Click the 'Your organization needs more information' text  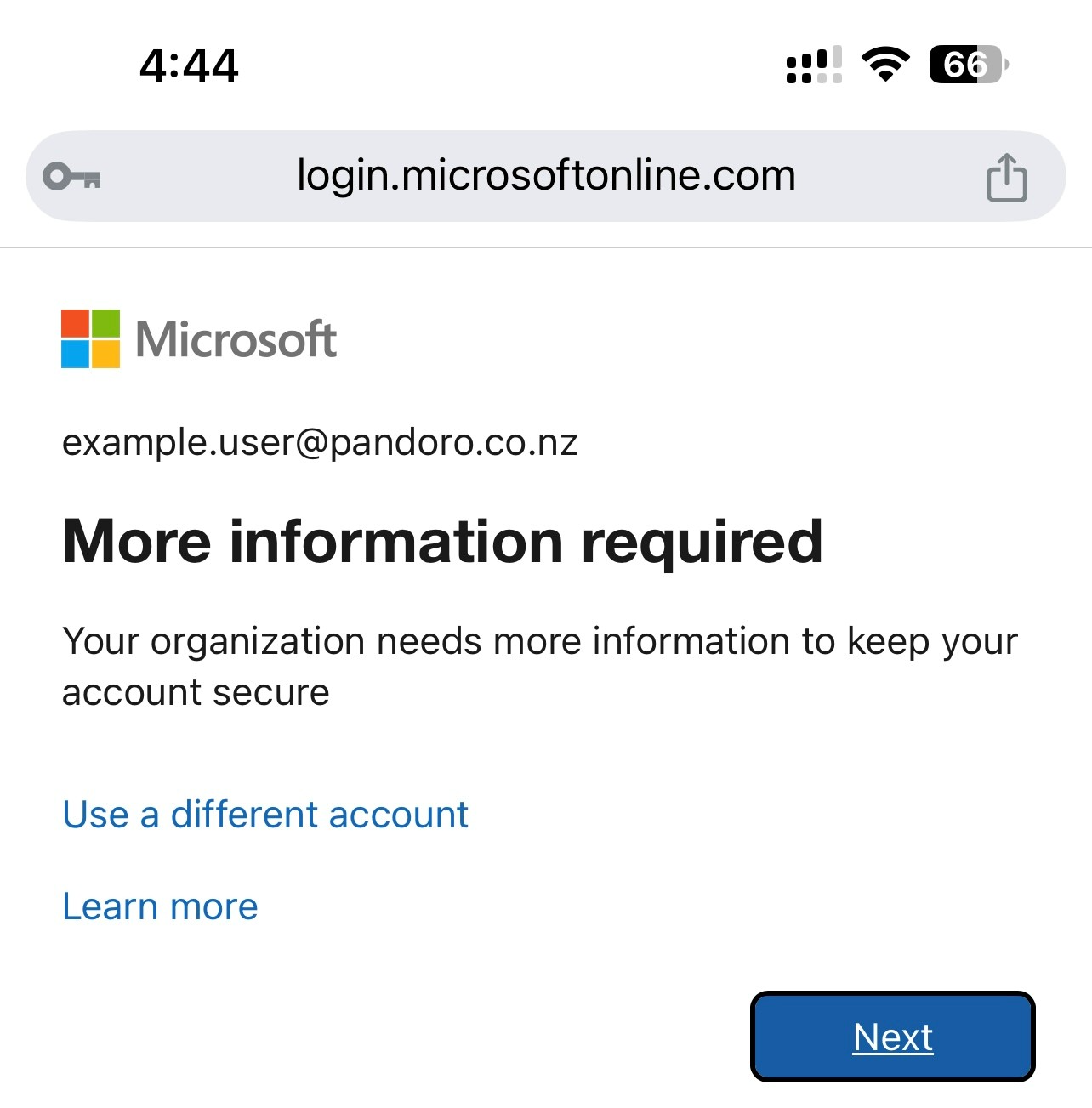539,641
